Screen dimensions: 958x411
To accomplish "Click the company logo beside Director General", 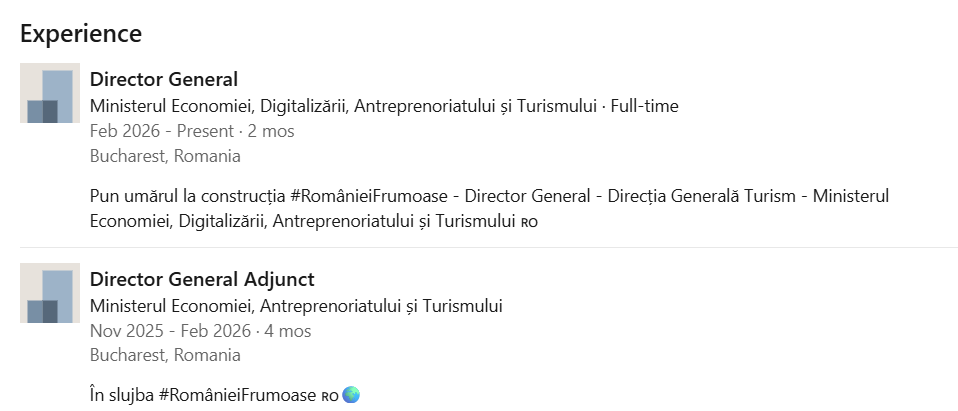I will [50, 93].
